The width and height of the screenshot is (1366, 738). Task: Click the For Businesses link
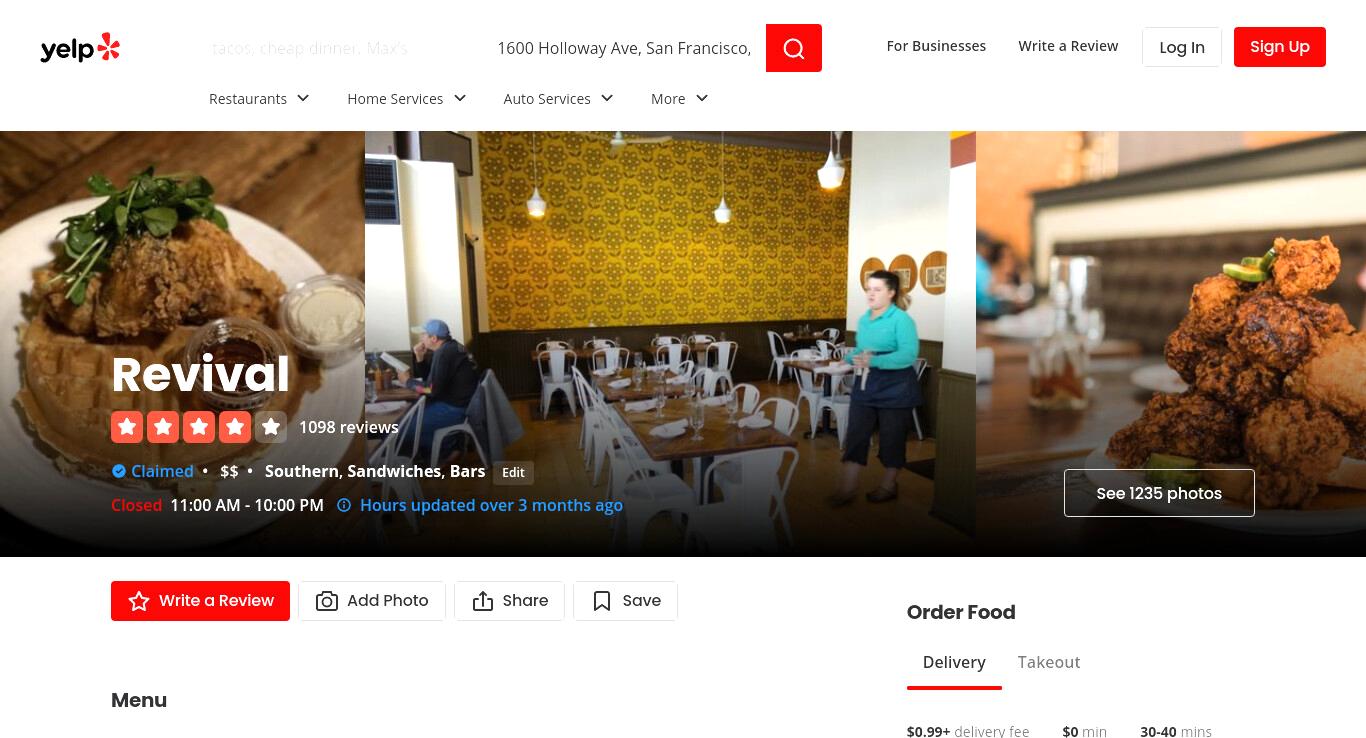pyautogui.click(x=936, y=46)
